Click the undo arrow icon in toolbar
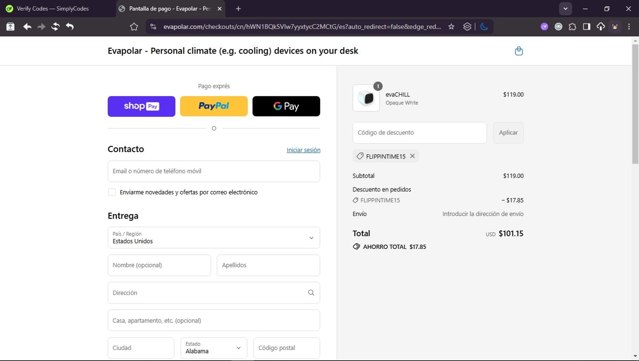This screenshot has width=639, height=361. pyautogui.click(x=70, y=26)
